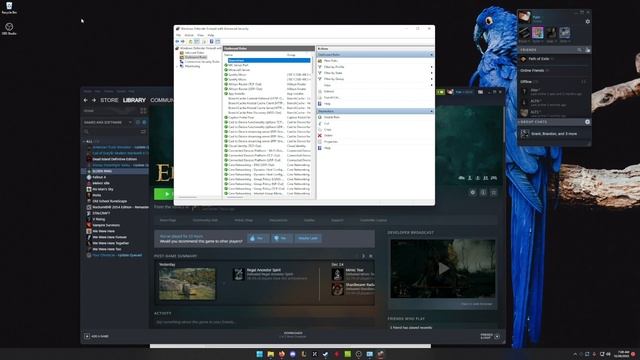The height and width of the screenshot is (360, 640).
Task: Click the game settings gear icon in Steam
Action: click(473, 192)
